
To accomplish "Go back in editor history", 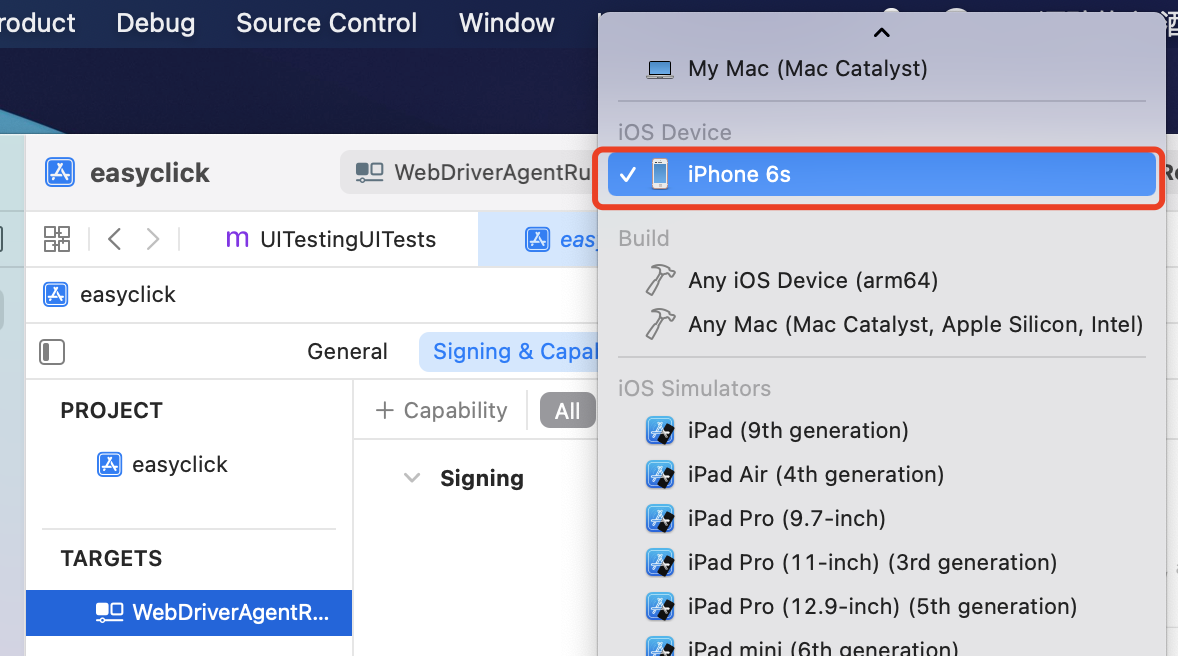I will click(x=114, y=239).
